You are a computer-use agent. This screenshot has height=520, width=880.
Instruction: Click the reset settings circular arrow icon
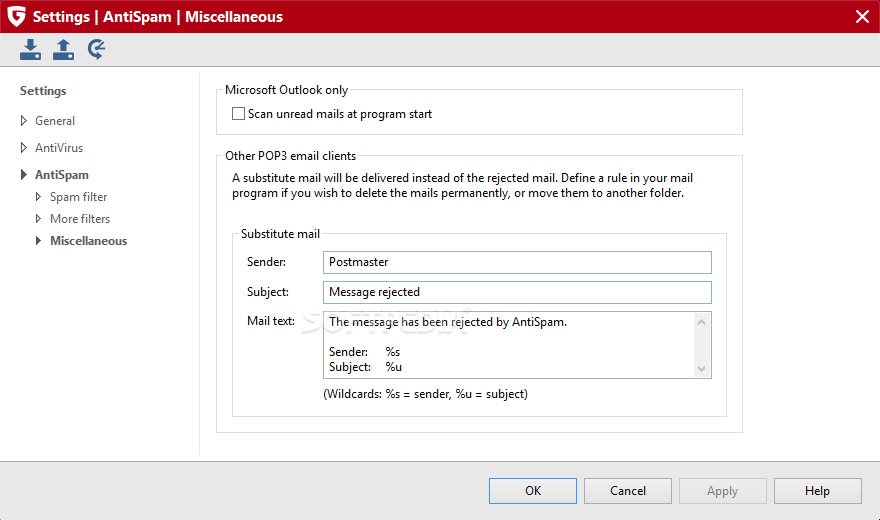click(x=96, y=49)
